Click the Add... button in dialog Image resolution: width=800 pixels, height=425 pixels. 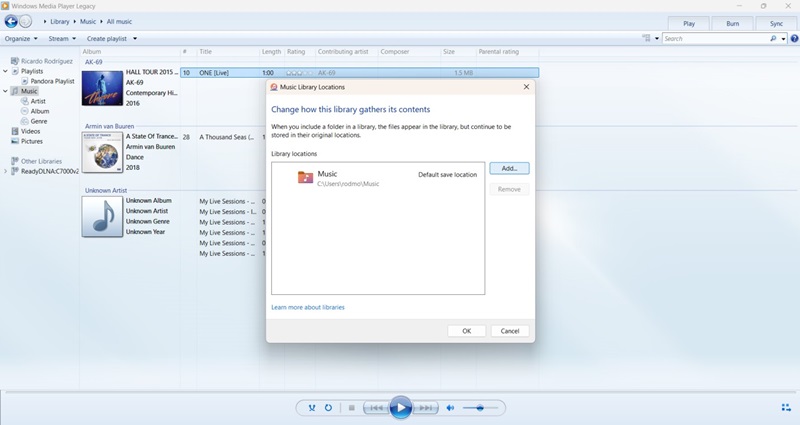pyautogui.click(x=509, y=168)
